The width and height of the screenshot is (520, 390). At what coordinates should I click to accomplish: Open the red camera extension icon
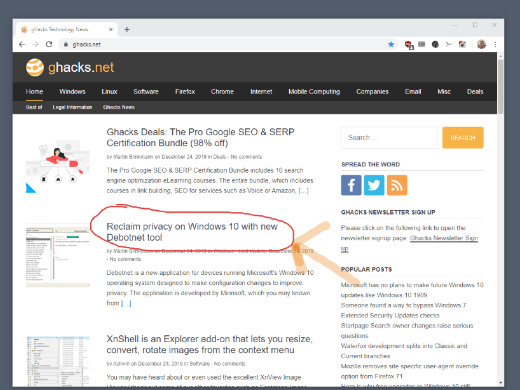coord(462,44)
